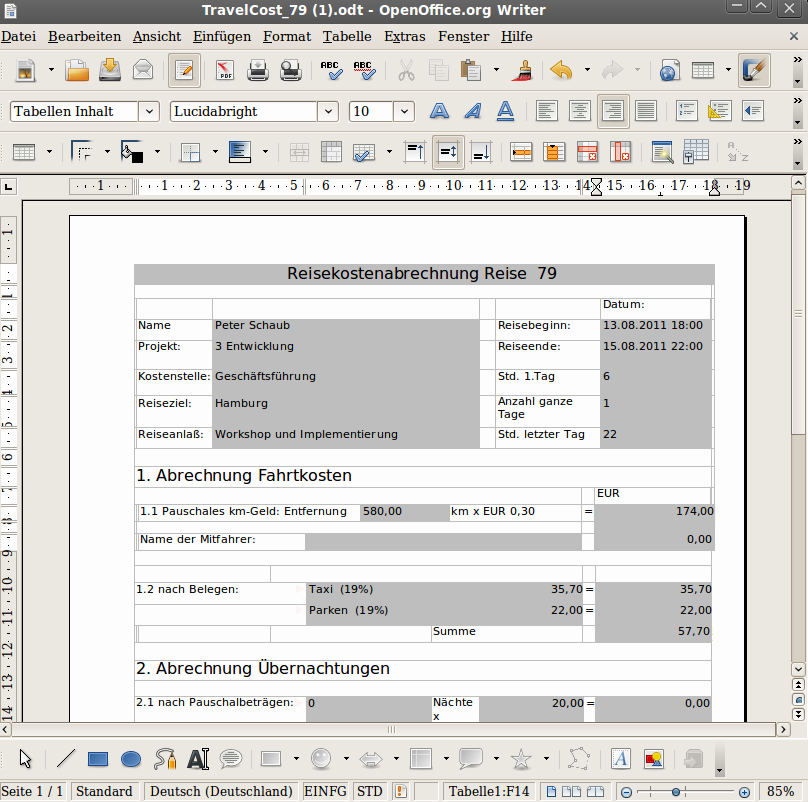Image resolution: width=808 pixels, height=802 pixels.
Task: Run the spelling and grammar check
Action: point(331,71)
